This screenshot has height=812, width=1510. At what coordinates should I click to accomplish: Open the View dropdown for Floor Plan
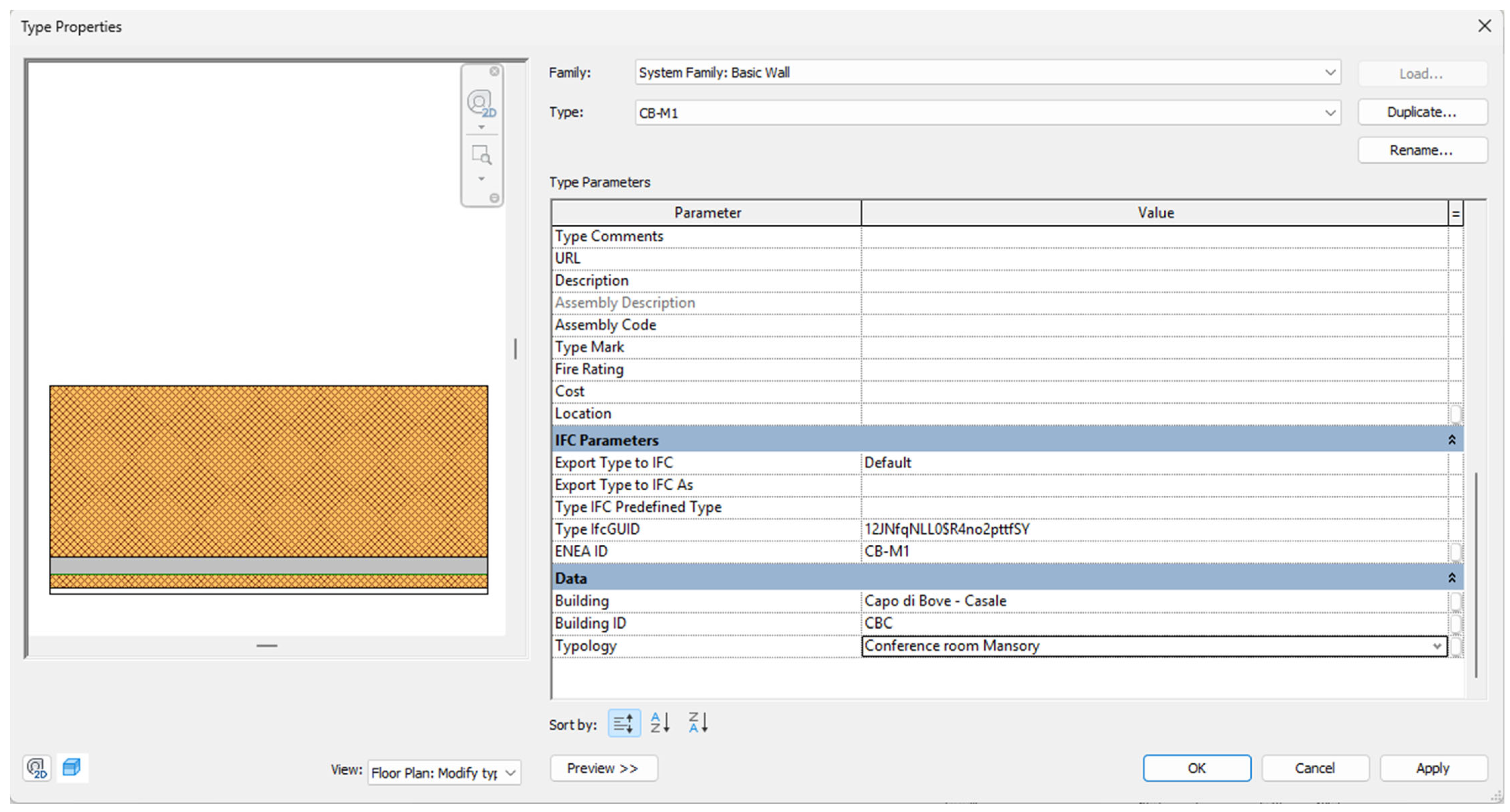(x=510, y=773)
